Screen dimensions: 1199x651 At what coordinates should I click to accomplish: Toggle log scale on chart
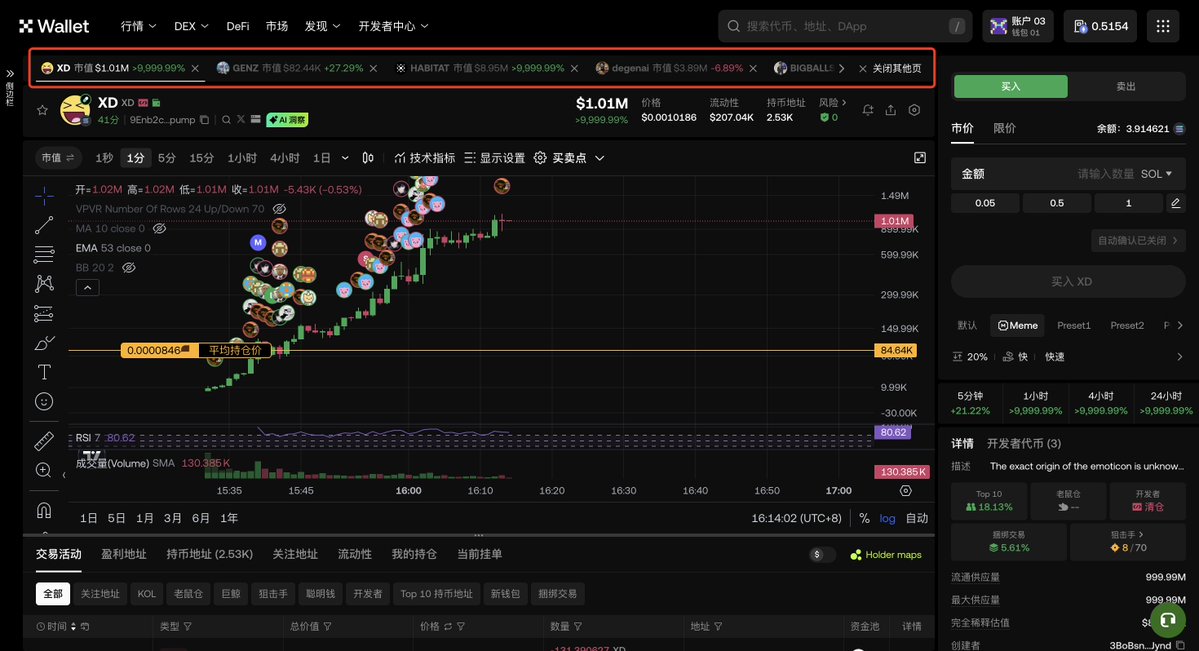point(887,518)
